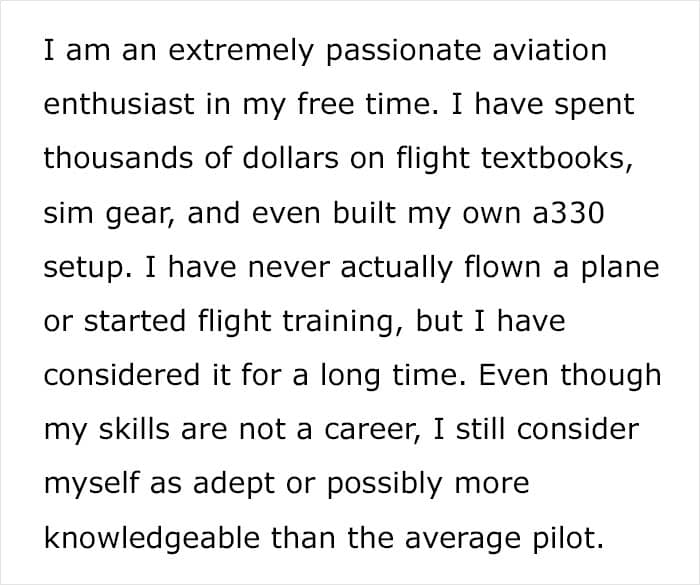
Task: Click the word "thousands" in third line
Action: 118,158
